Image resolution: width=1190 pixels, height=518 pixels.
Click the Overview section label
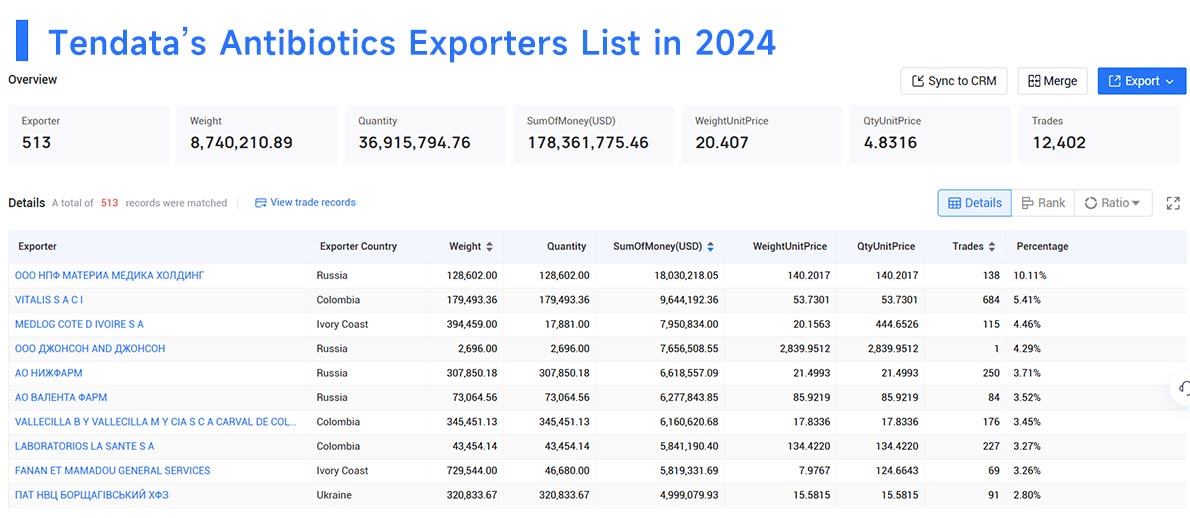33,79
